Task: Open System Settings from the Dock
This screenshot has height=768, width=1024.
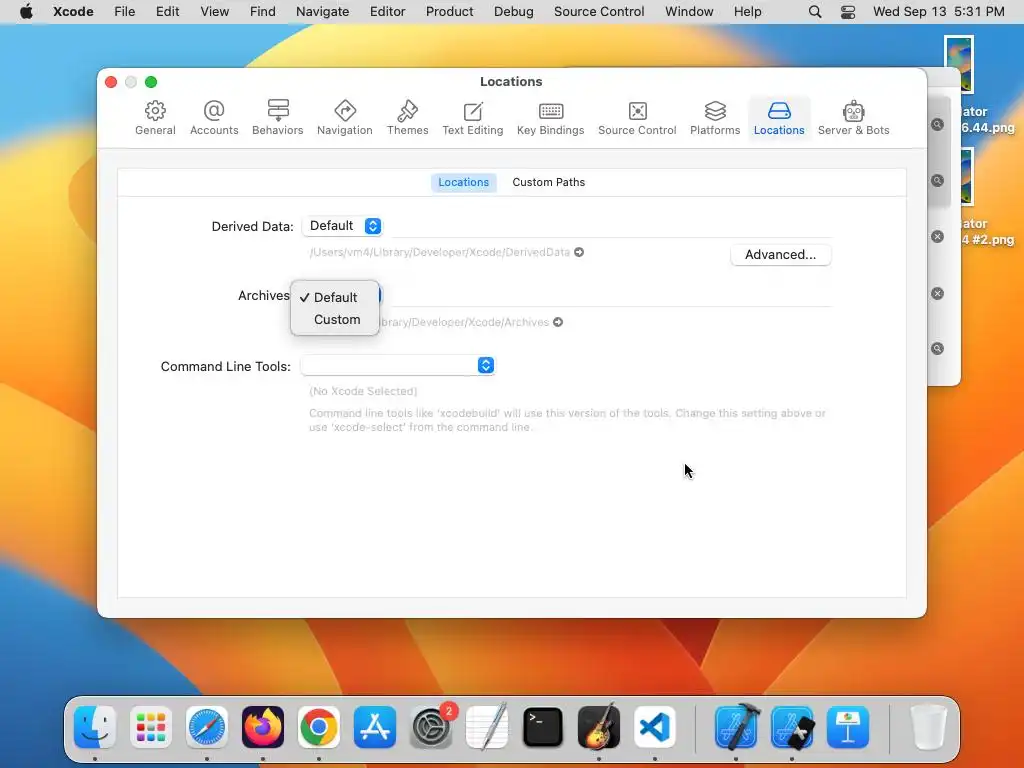Action: click(431, 727)
